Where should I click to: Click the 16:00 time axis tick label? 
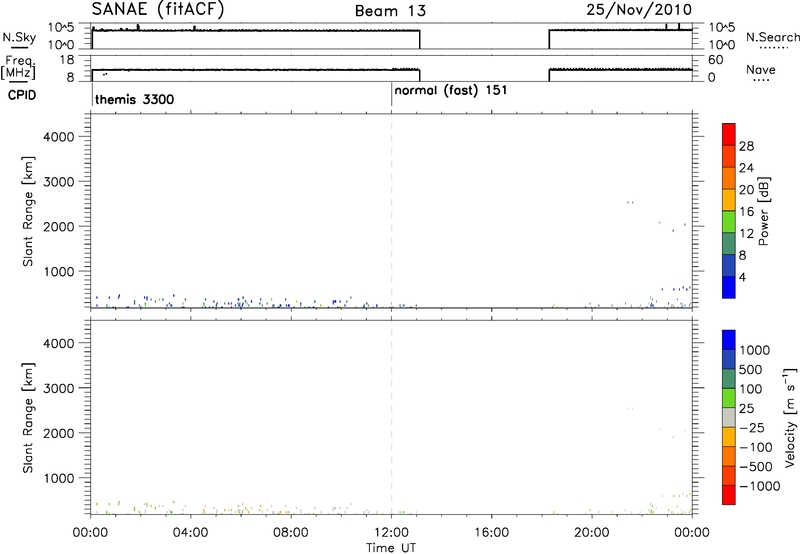click(x=491, y=533)
